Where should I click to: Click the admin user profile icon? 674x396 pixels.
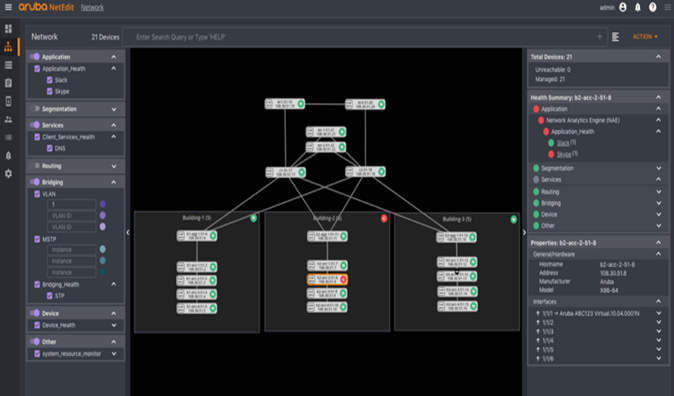tap(623, 7)
